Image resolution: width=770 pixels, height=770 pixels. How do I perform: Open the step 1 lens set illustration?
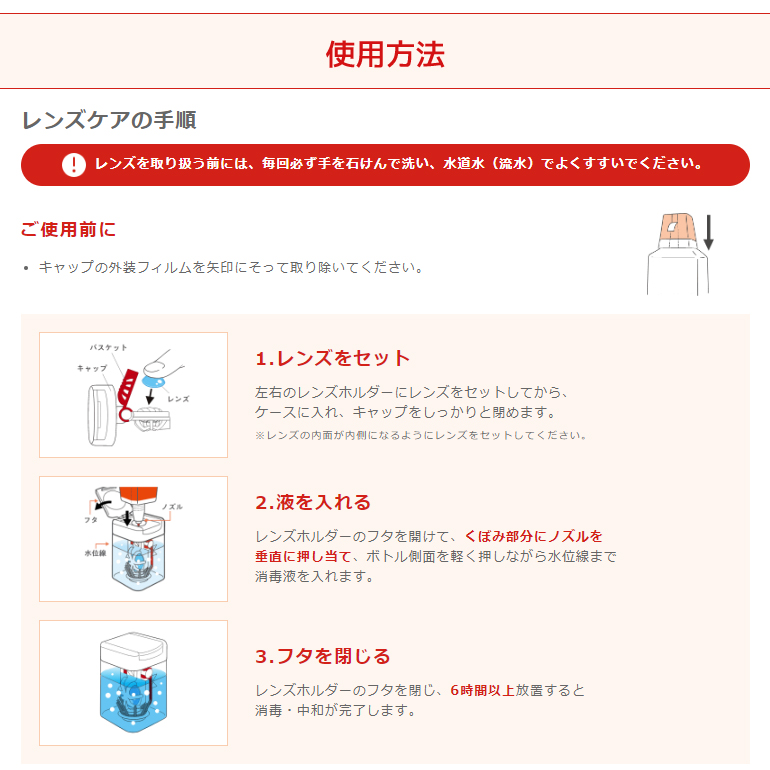(134, 395)
